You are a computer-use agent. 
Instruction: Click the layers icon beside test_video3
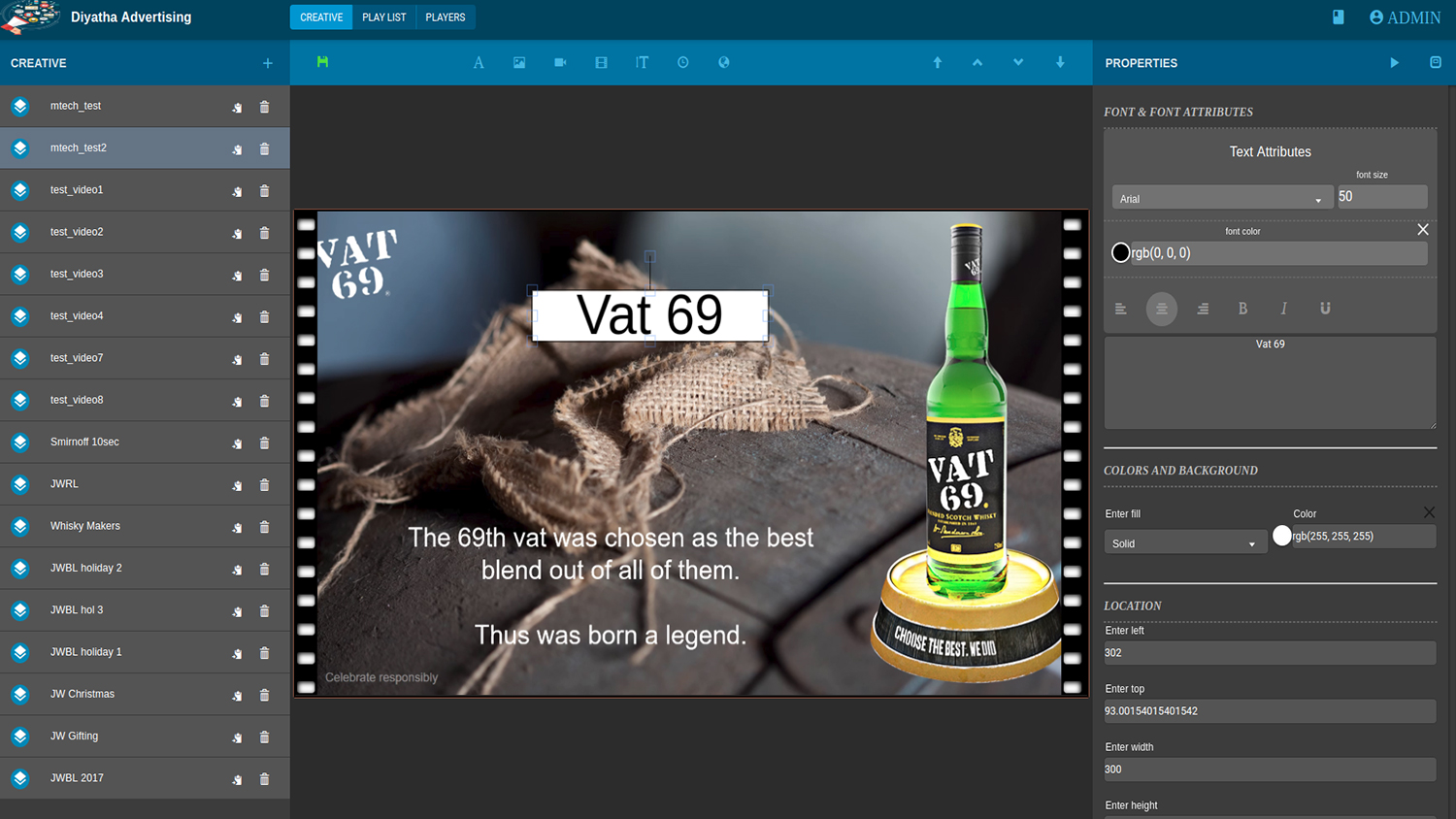point(20,275)
